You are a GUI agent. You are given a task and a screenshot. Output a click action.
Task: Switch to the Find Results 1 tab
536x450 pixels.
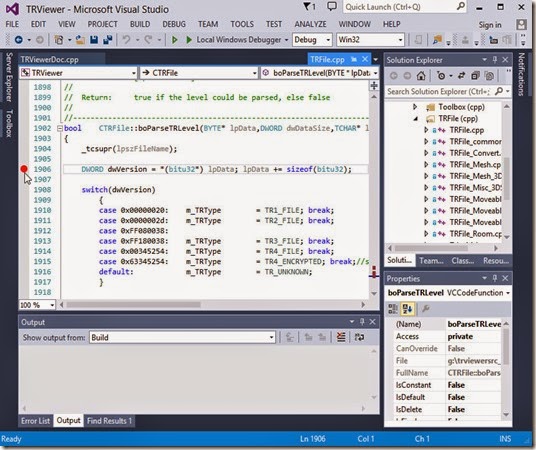click(x=109, y=421)
